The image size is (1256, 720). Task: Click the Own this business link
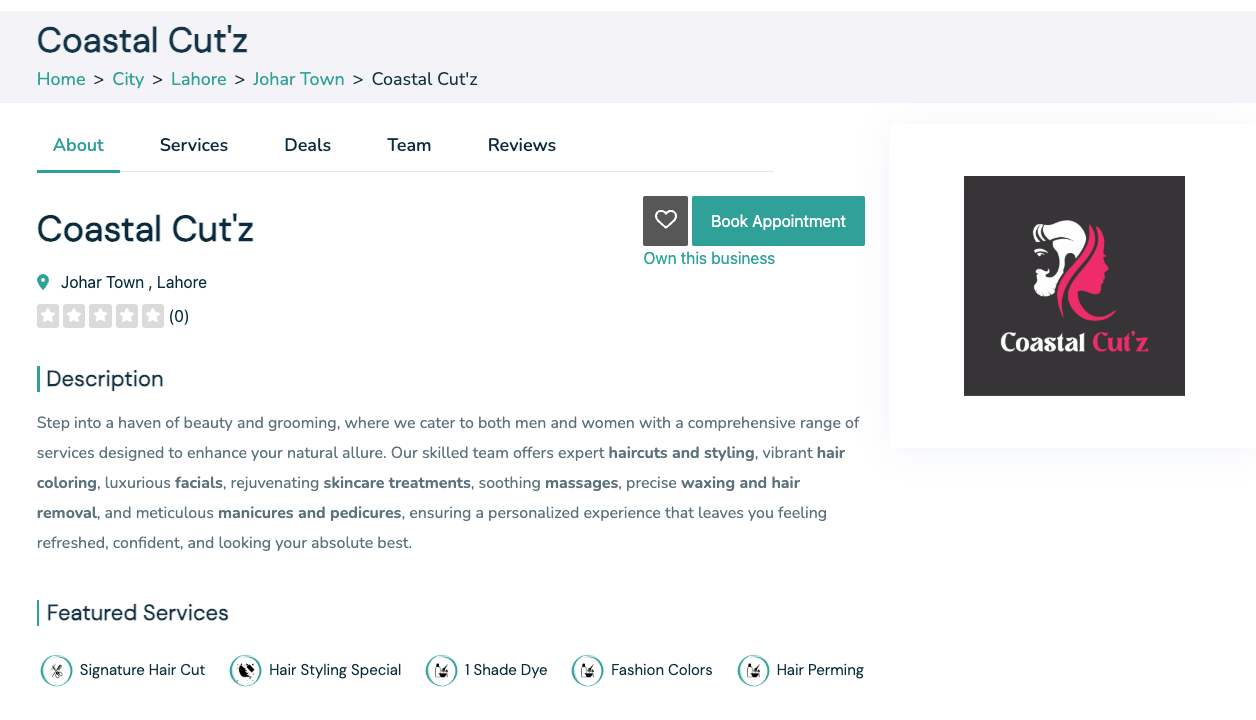pos(709,258)
